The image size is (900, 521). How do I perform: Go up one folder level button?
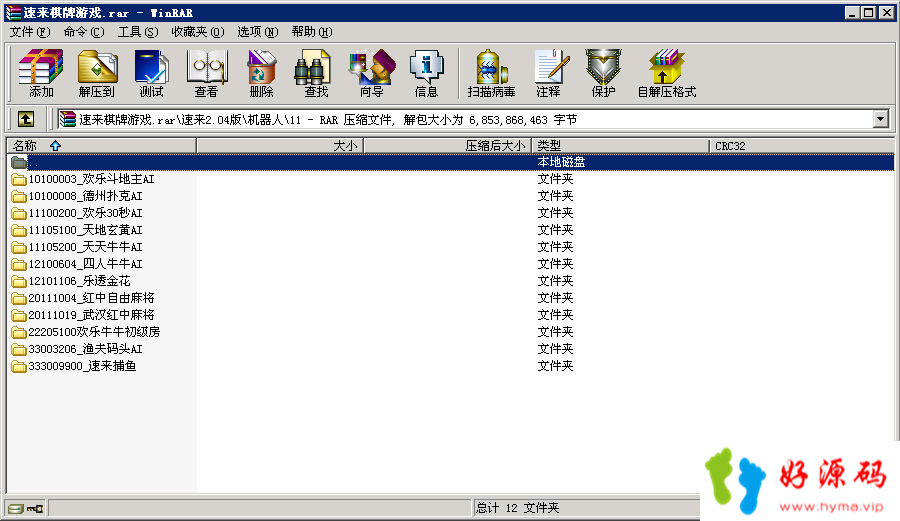click(x=26, y=119)
